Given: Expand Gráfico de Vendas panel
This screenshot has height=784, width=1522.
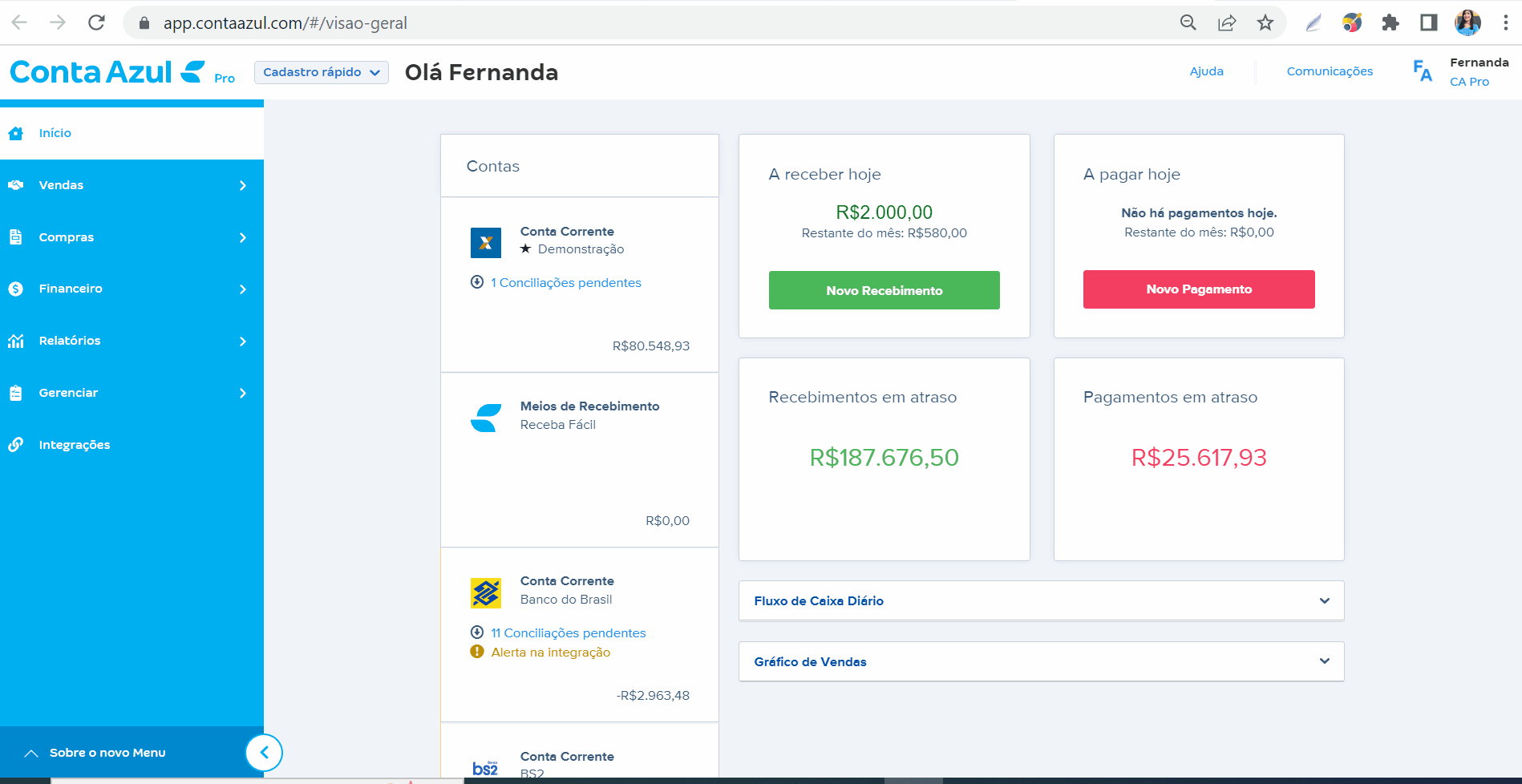Looking at the screenshot, I should (x=1041, y=661).
